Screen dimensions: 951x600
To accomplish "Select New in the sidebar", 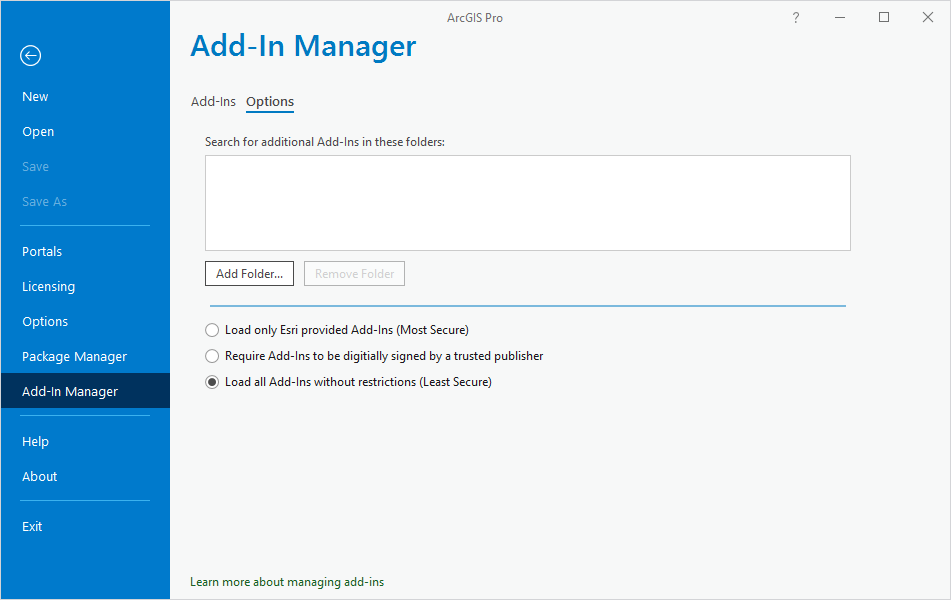I will tap(34, 96).
